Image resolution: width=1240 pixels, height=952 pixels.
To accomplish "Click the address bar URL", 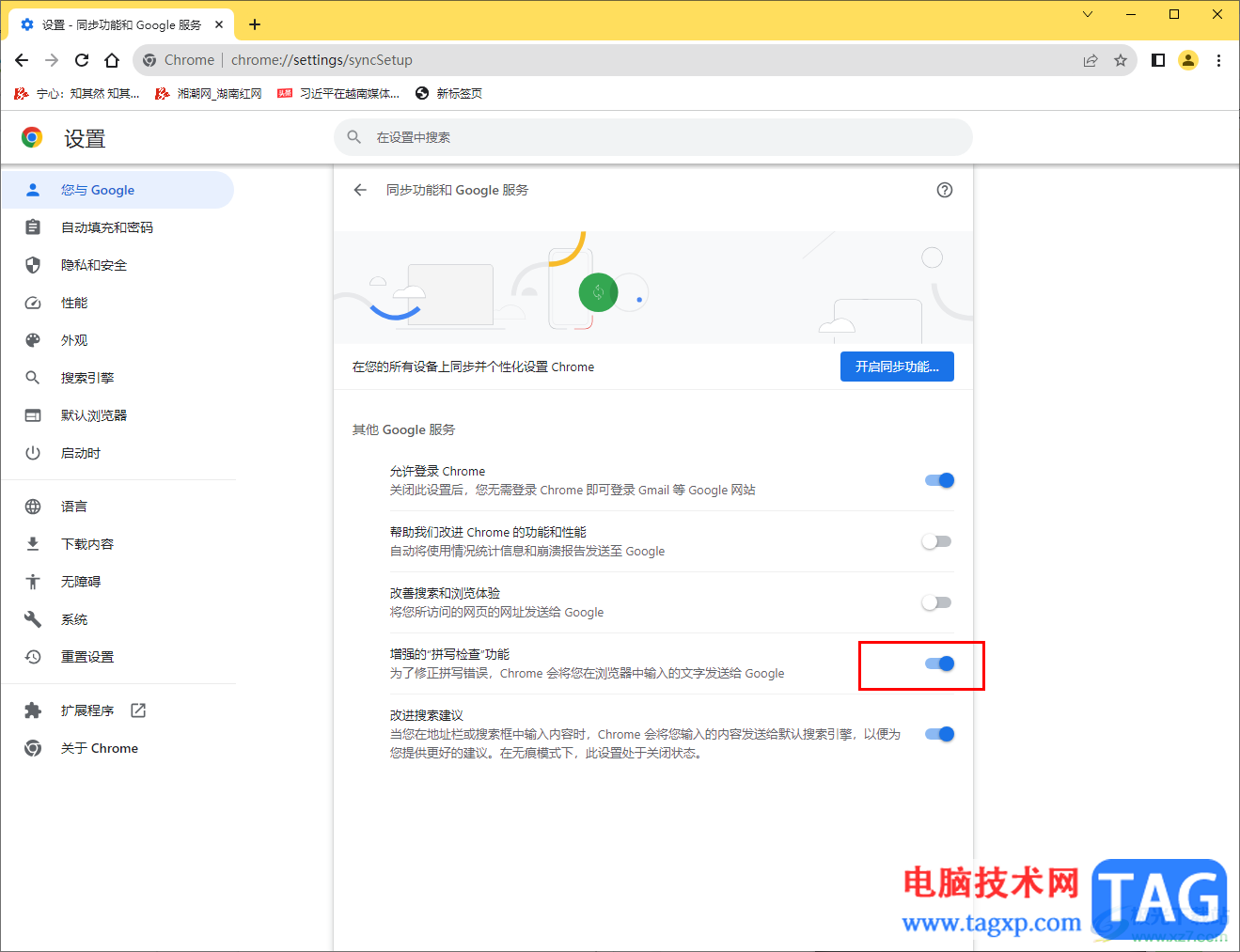I will click(322, 60).
